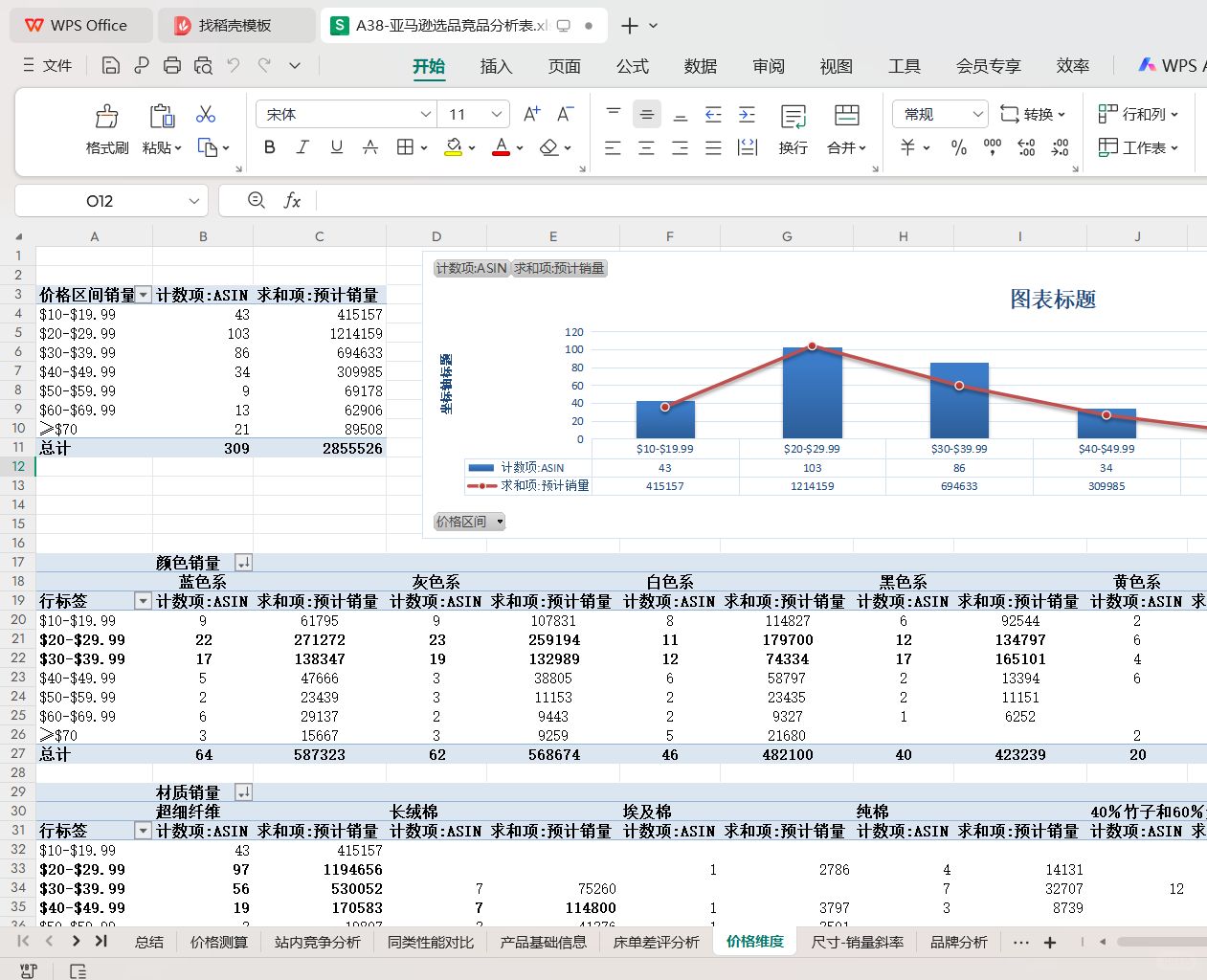Image resolution: width=1207 pixels, height=980 pixels.
Task: Click the 图表标题 chart title
Action: (1053, 300)
